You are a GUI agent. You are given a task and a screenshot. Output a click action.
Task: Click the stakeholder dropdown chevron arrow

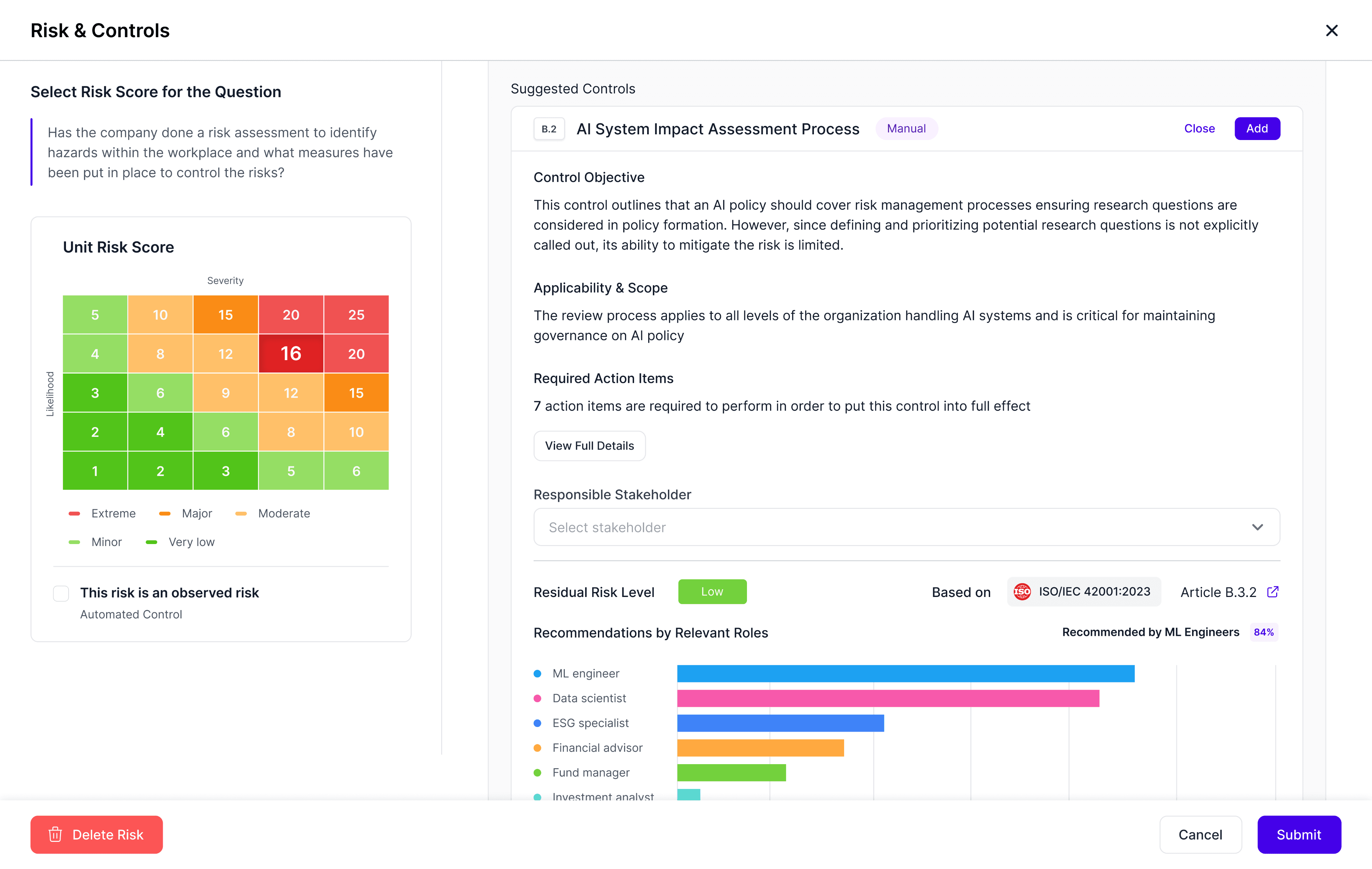pyautogui.click(x=1257, y=527)
